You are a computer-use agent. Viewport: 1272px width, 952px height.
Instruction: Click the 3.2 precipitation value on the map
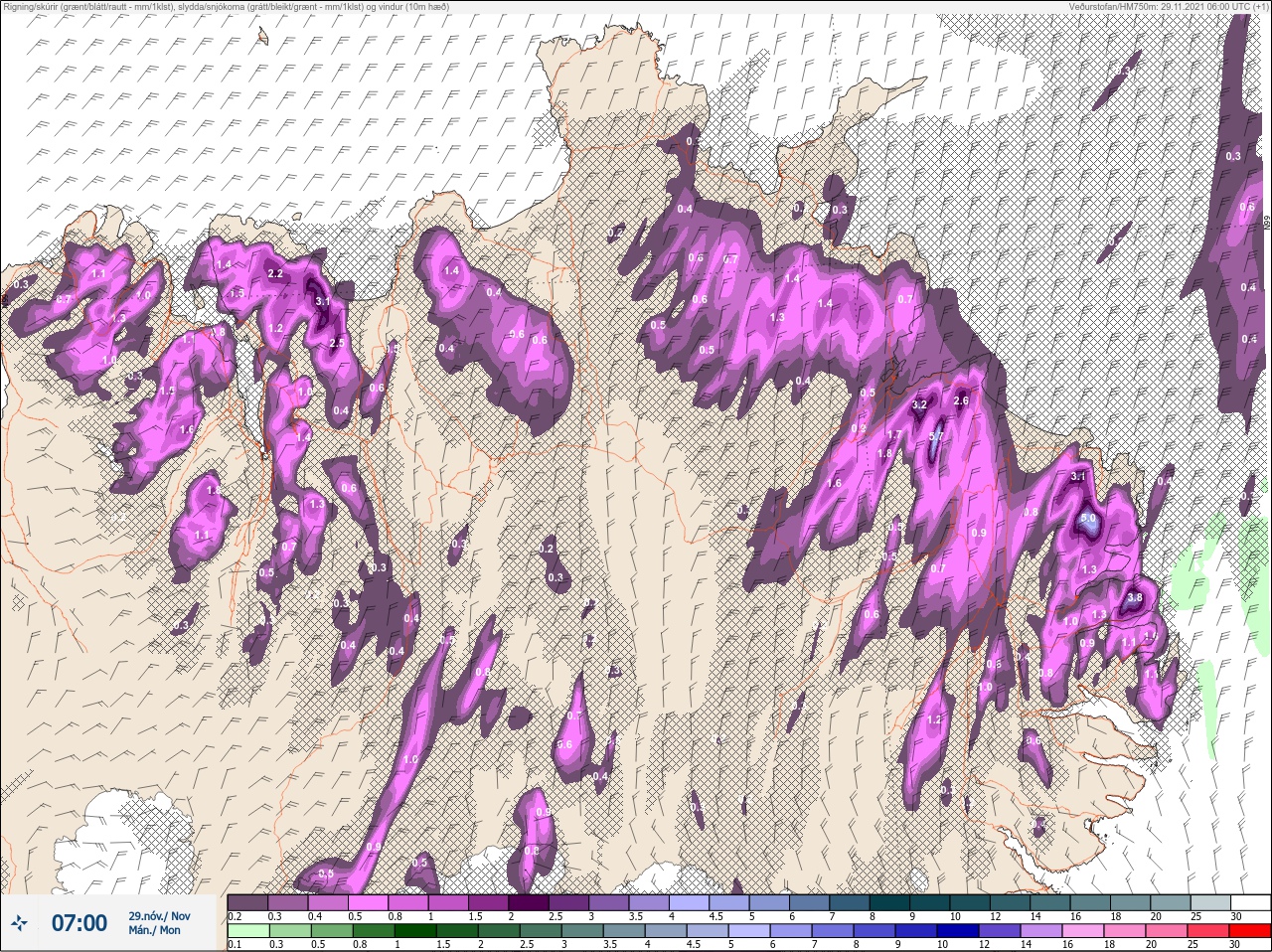click(x=919, y=404)
